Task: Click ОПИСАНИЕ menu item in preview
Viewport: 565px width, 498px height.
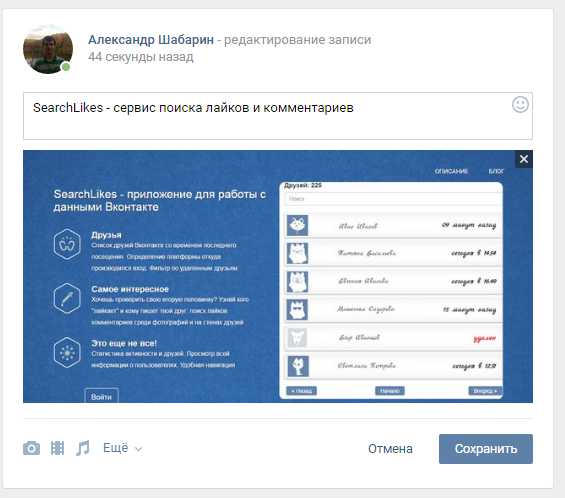Action: click(451, 171)
